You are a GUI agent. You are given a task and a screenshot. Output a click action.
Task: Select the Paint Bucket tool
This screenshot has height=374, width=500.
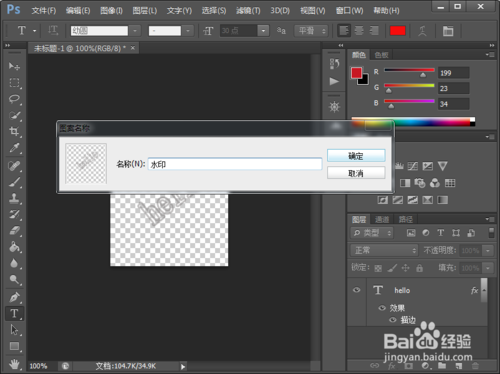click(14, 247)
